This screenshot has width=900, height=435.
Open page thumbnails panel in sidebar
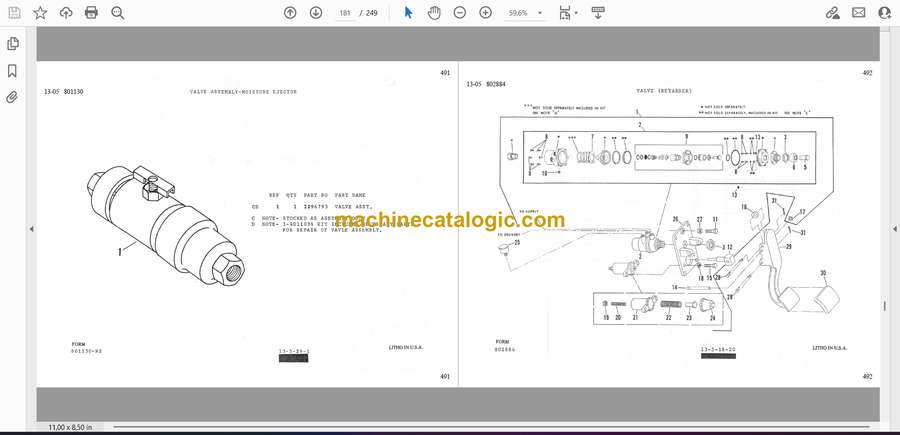(x=12, y=44)
